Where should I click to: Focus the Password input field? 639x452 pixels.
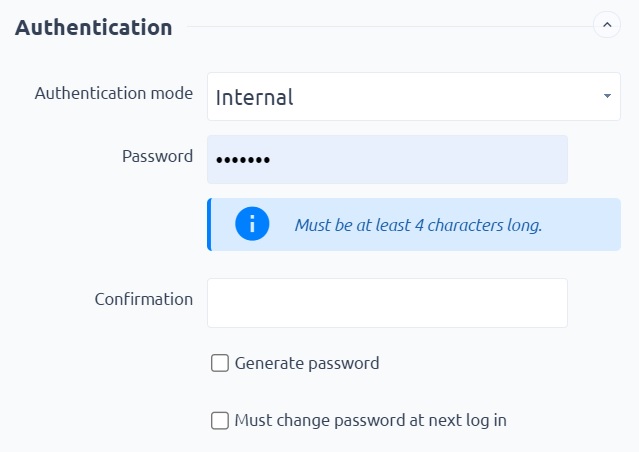[387, 159]
